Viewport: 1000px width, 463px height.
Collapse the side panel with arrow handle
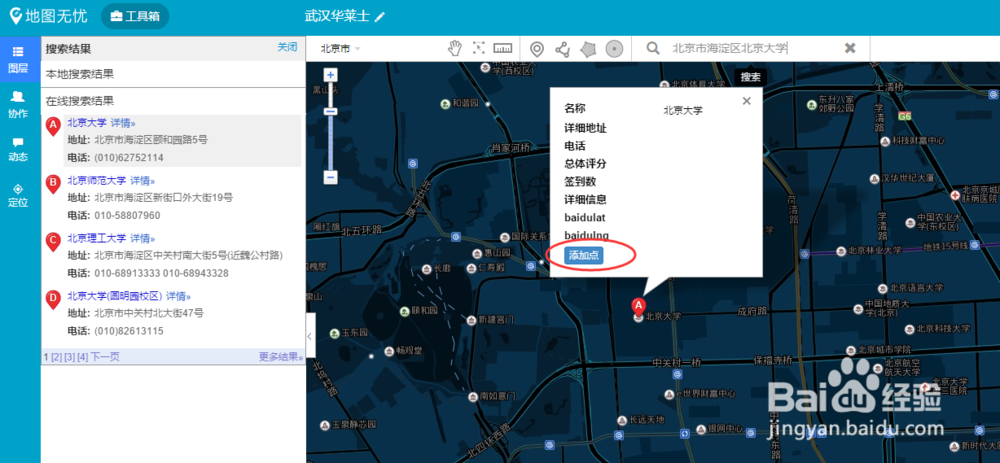pyautogui.click(x=309, y=336)
